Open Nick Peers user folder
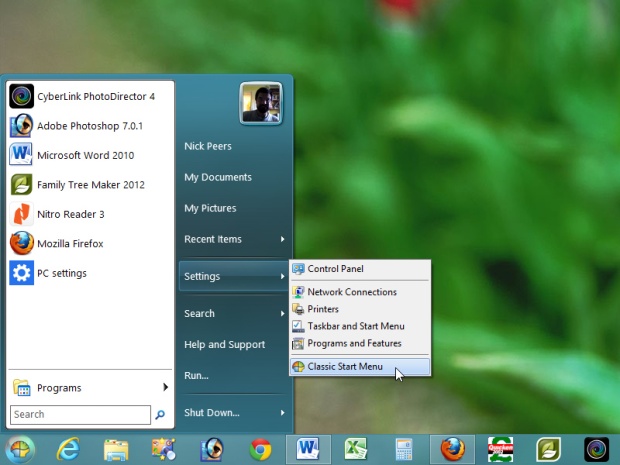The height and width of the screenshot is (465, 620). [208, 146]
